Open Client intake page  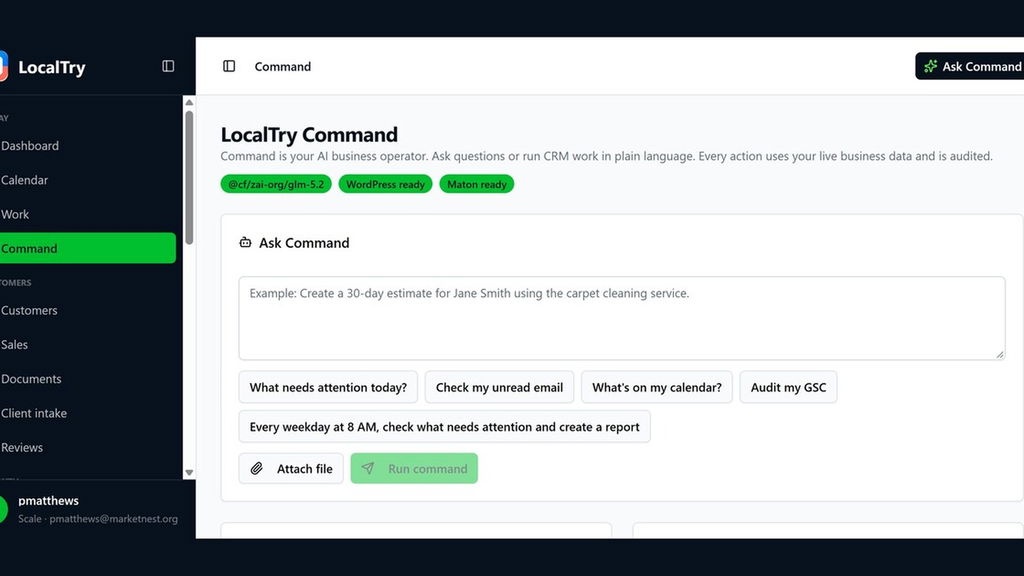[x=33, y=413]
